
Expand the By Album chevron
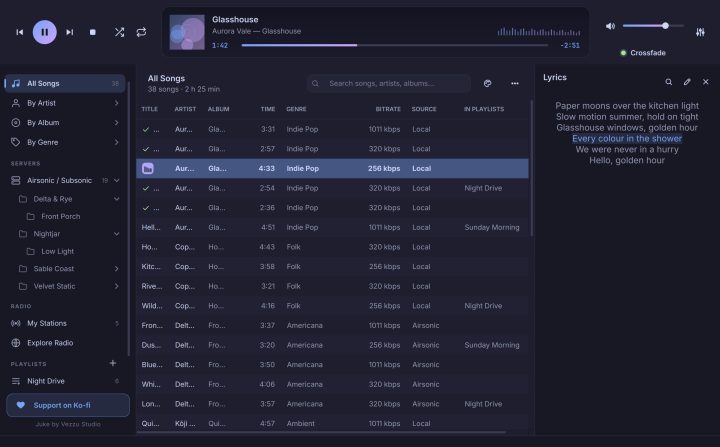tap(117, 123)
